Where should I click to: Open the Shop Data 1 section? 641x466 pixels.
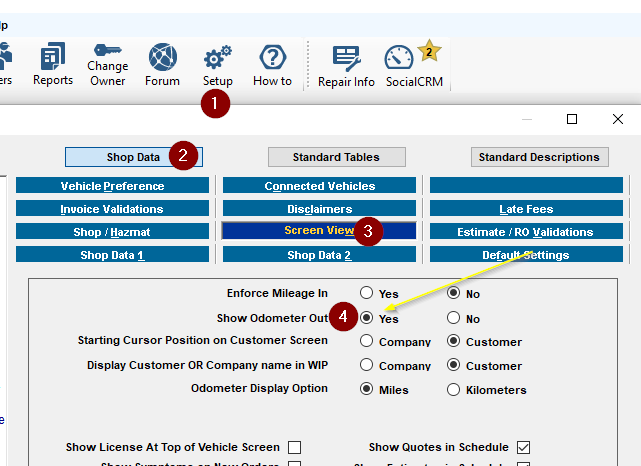tap(112, 254)
